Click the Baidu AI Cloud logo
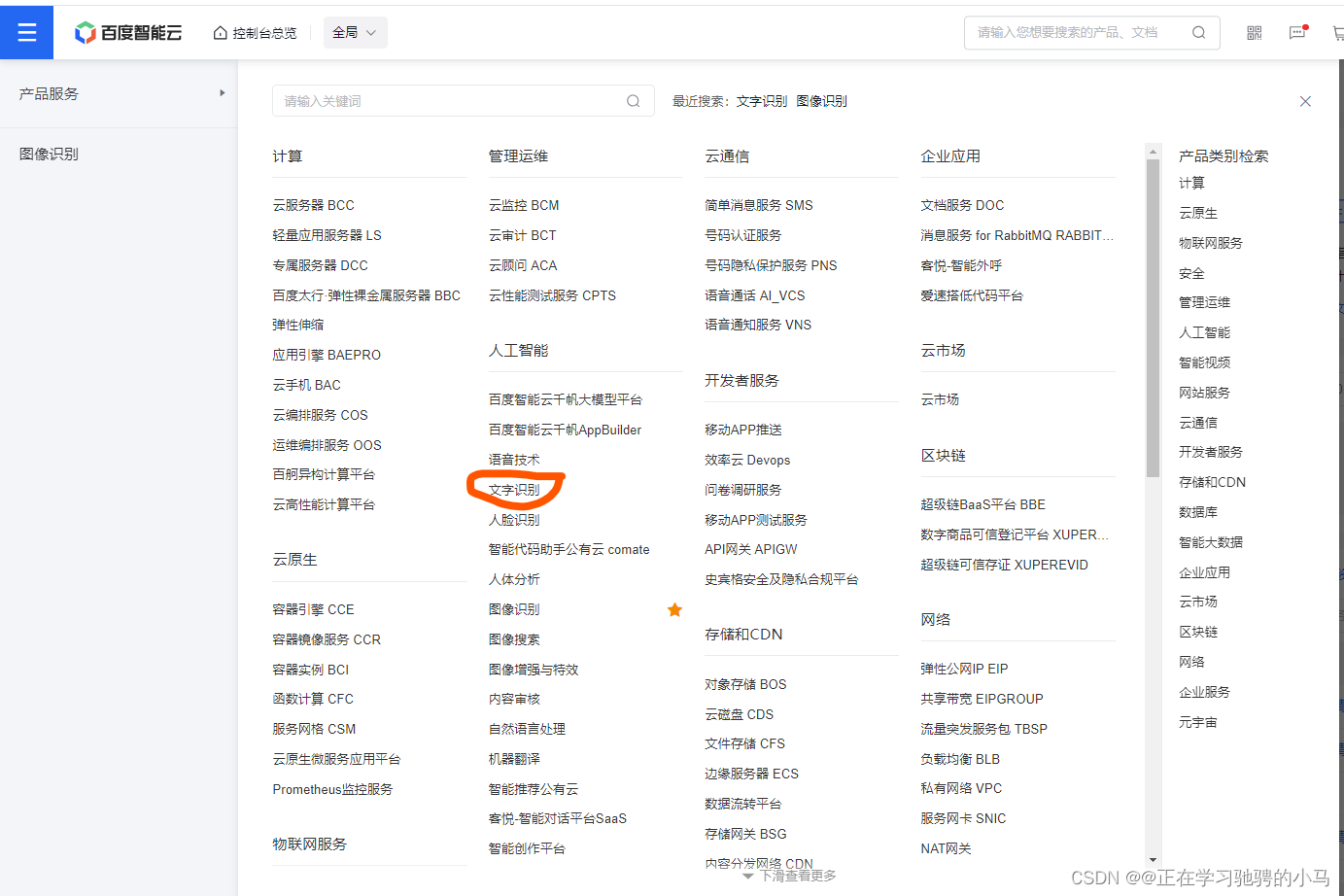This screenshot has height=896, width=1344. pos(128,33)
